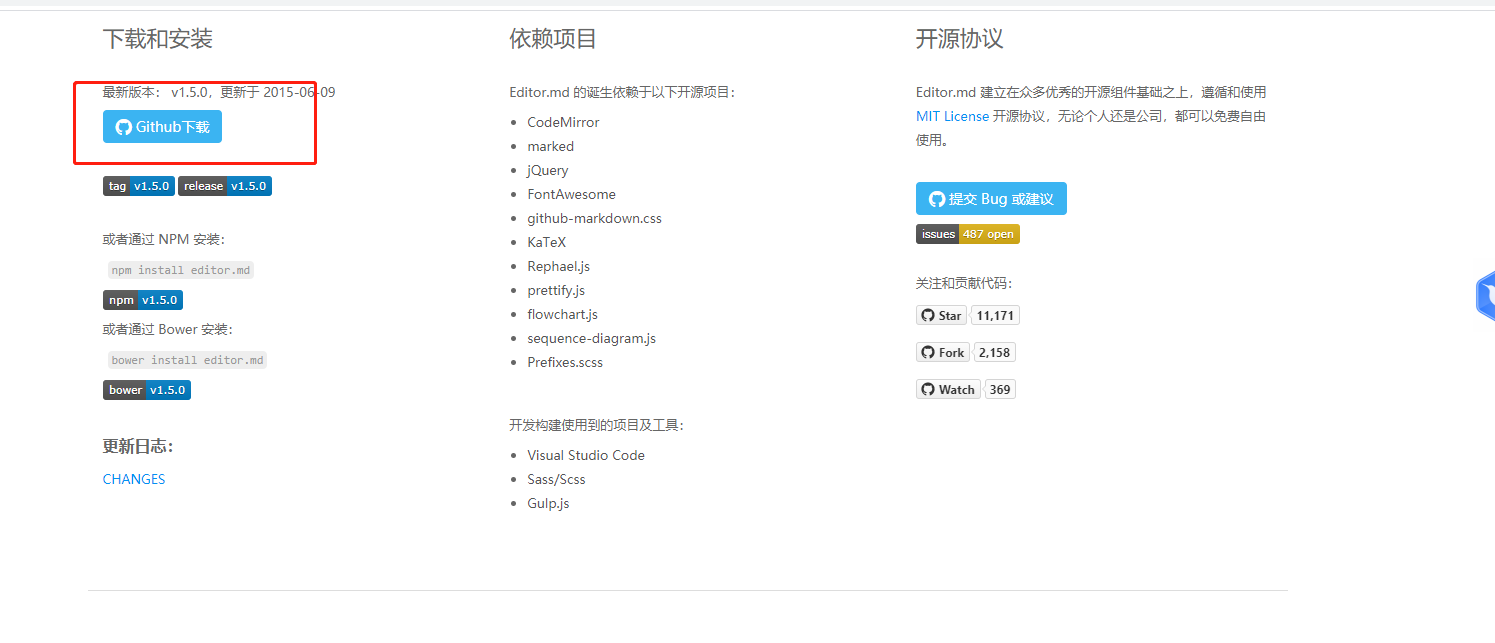Open the 2,158 forks count
This screenshot has width=1495, height=643.
pos(995,352)
